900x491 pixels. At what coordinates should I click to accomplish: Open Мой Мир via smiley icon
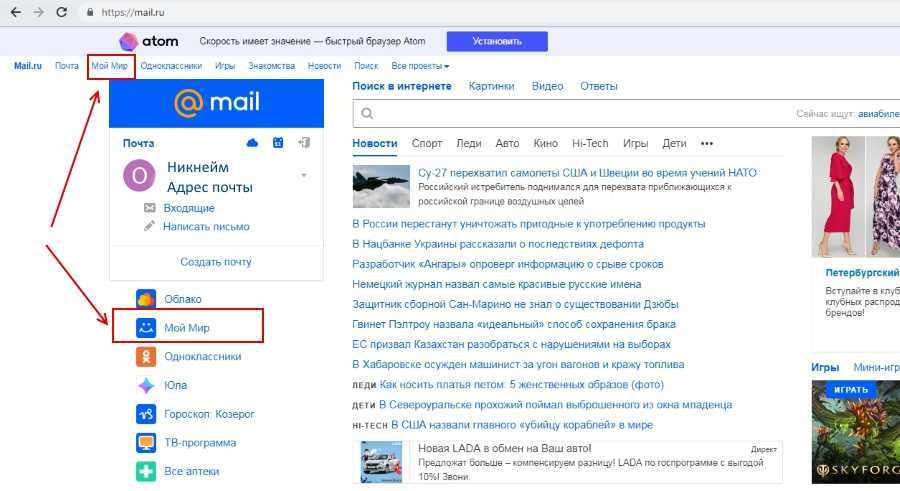[x=146, y=327]
